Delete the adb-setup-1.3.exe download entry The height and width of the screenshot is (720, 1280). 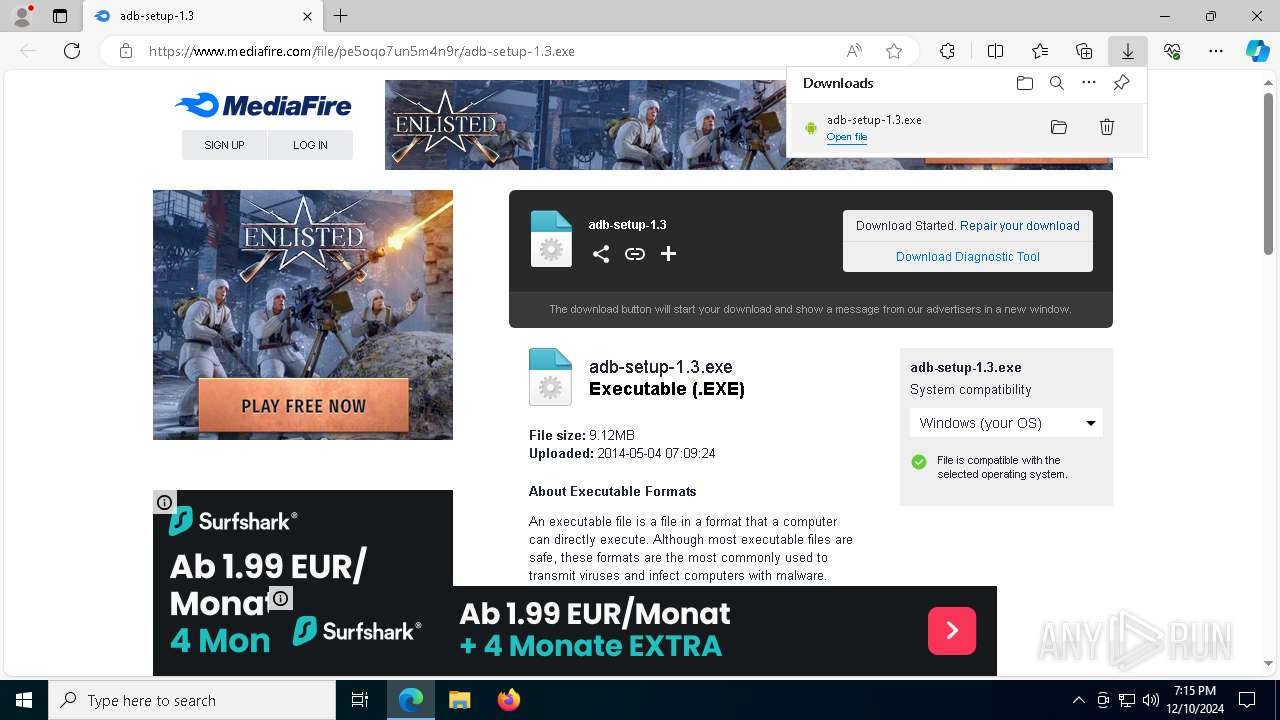tap(1107, 127)
